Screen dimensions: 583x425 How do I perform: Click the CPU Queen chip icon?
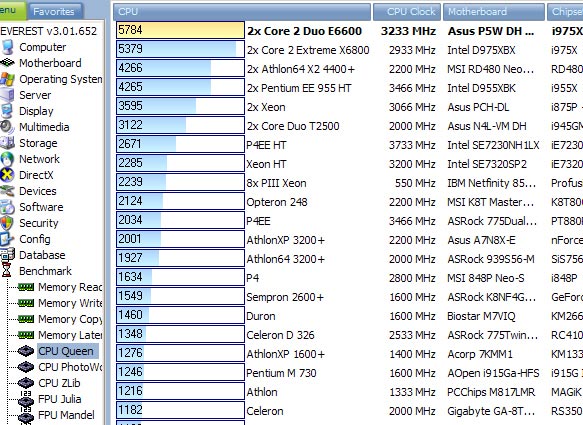point(26,351)
